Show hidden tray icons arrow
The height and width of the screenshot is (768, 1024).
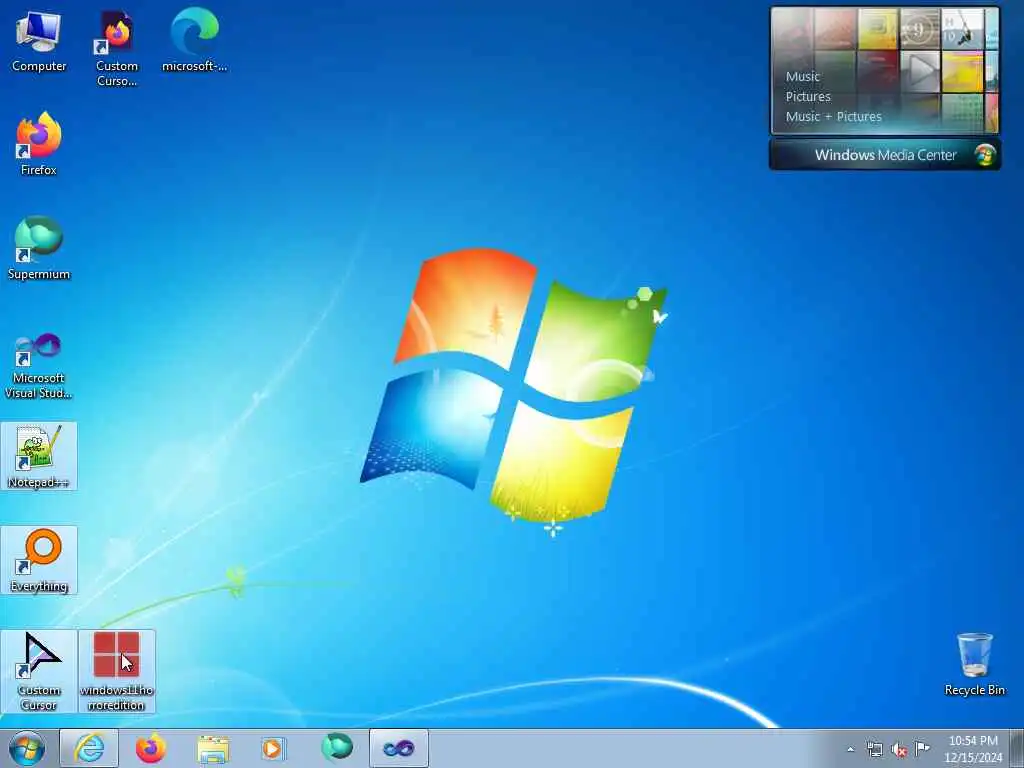pos(850,749)
